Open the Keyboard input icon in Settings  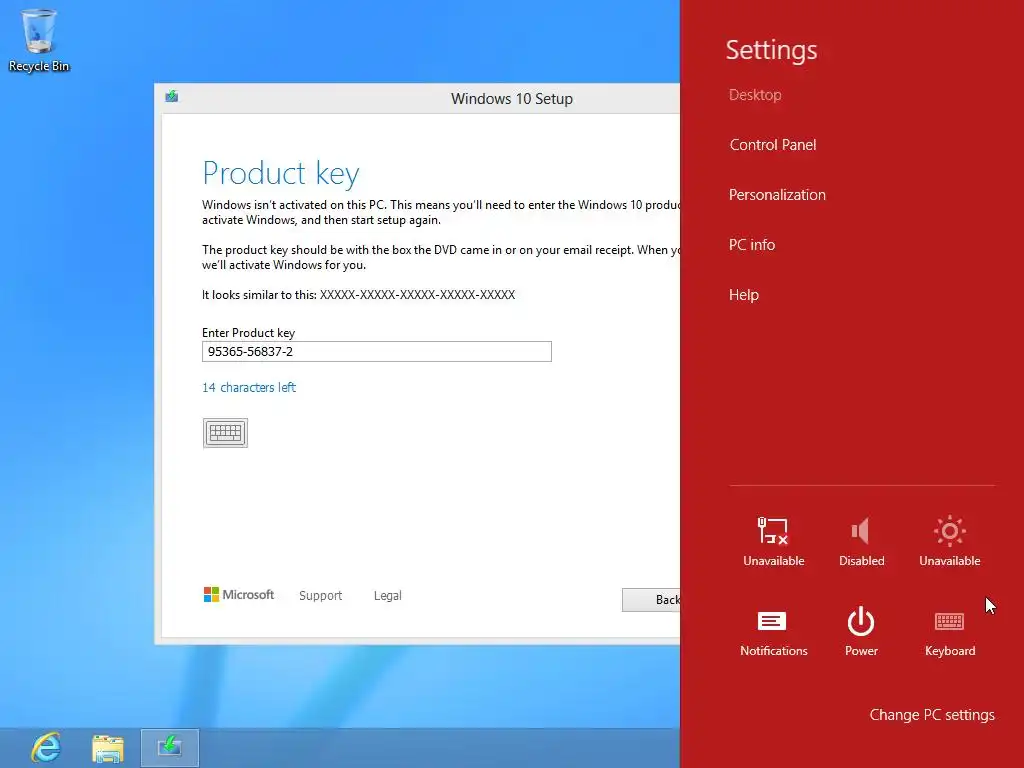click(x=950, y=632)
